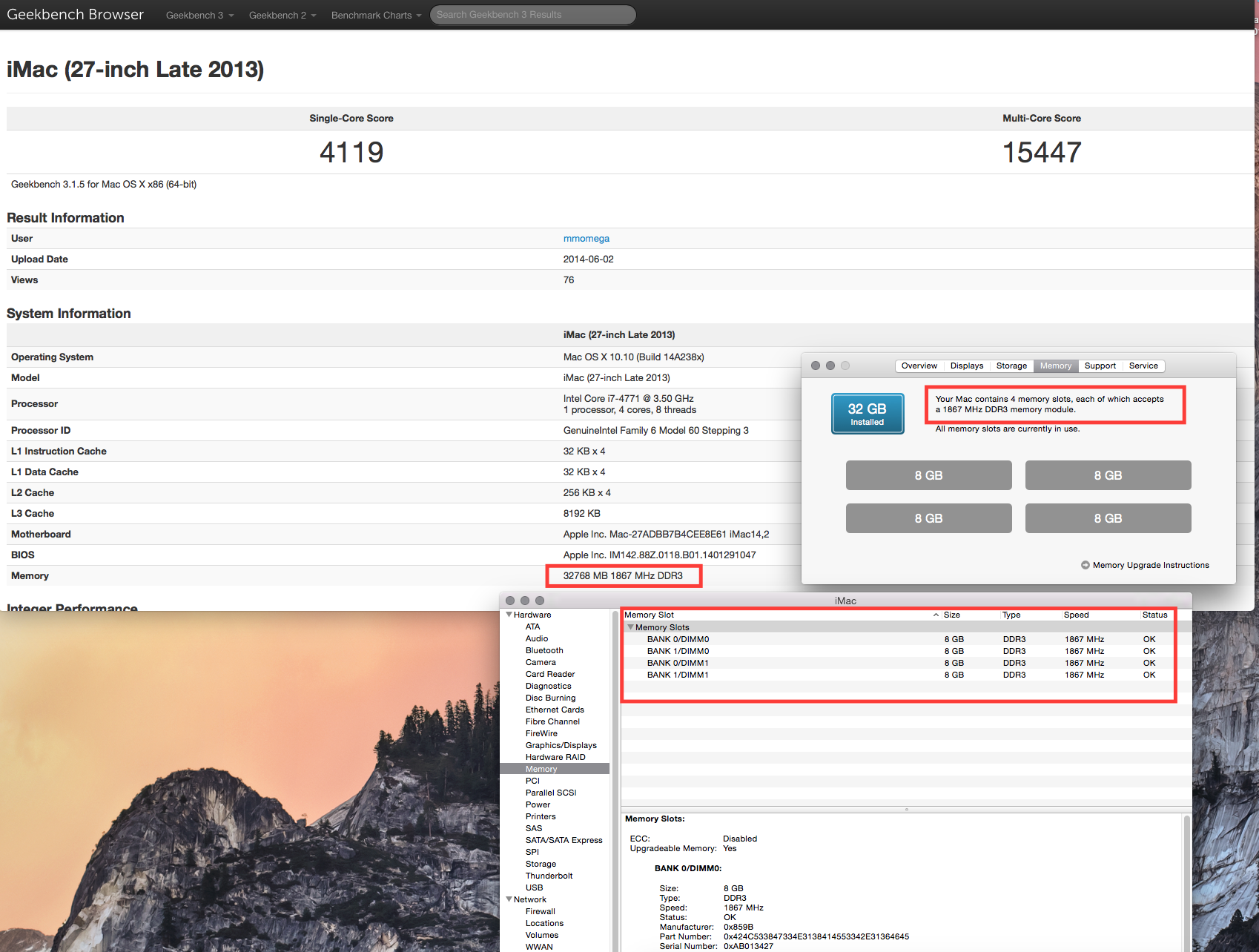The width and height of the screenshot is (1259, 952).
Task: Open the Geekbench 2 dropdown menu
Action: tap(282, 15)
